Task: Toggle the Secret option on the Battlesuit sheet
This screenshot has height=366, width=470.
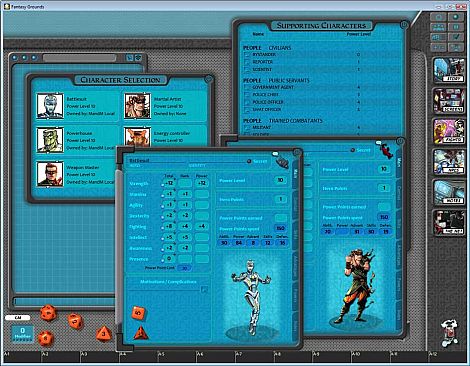Action: point(249,161)
